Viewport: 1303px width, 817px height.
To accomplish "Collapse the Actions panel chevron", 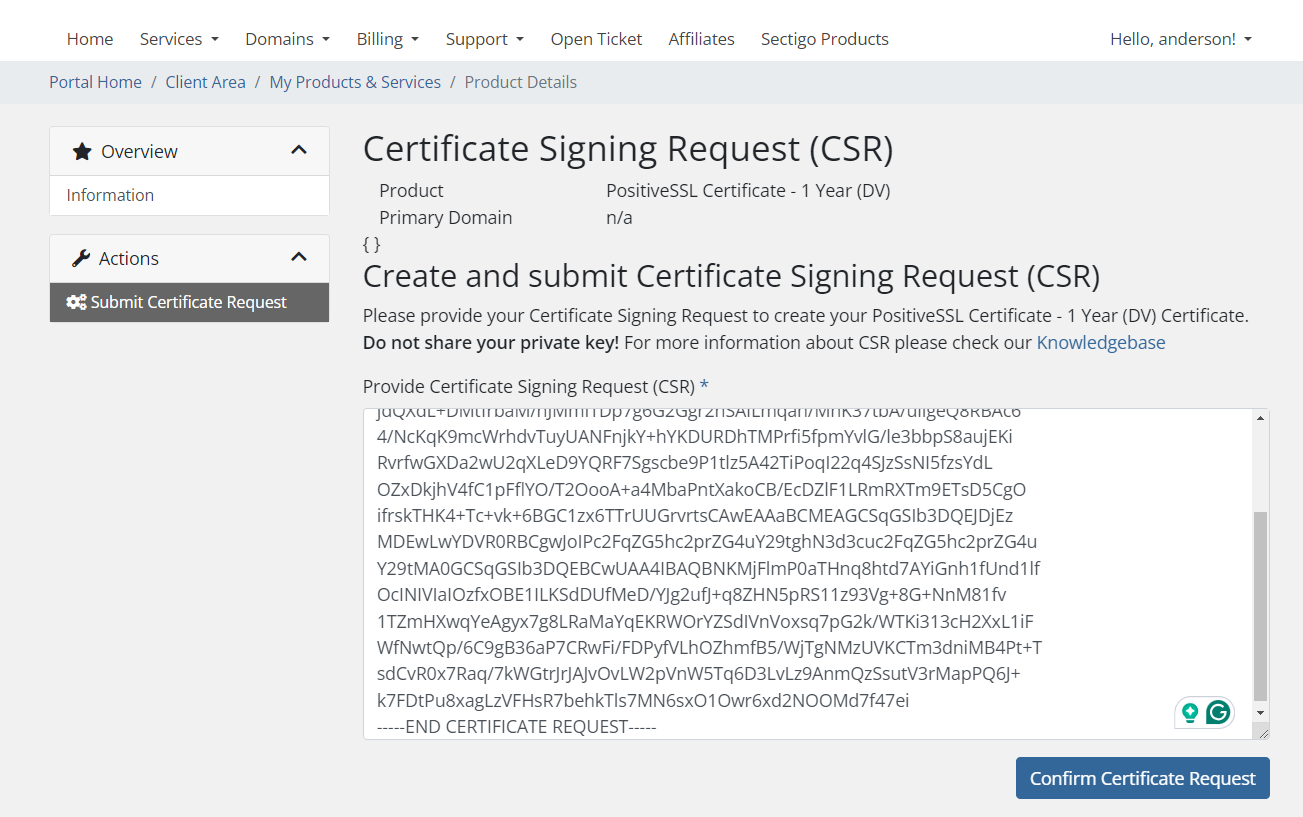I will pos(298,257).
